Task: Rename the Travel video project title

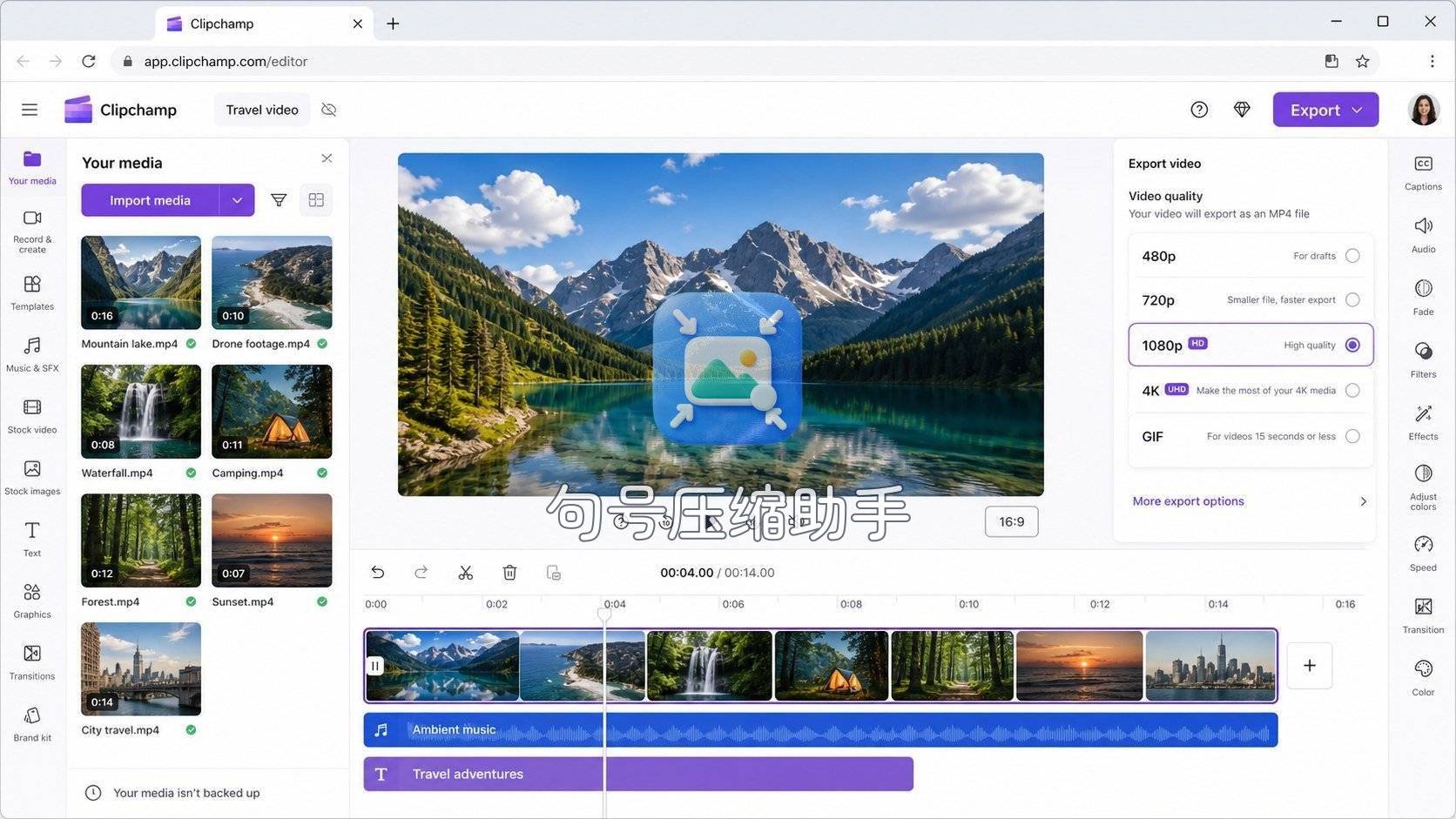Action: coord(262,110)
